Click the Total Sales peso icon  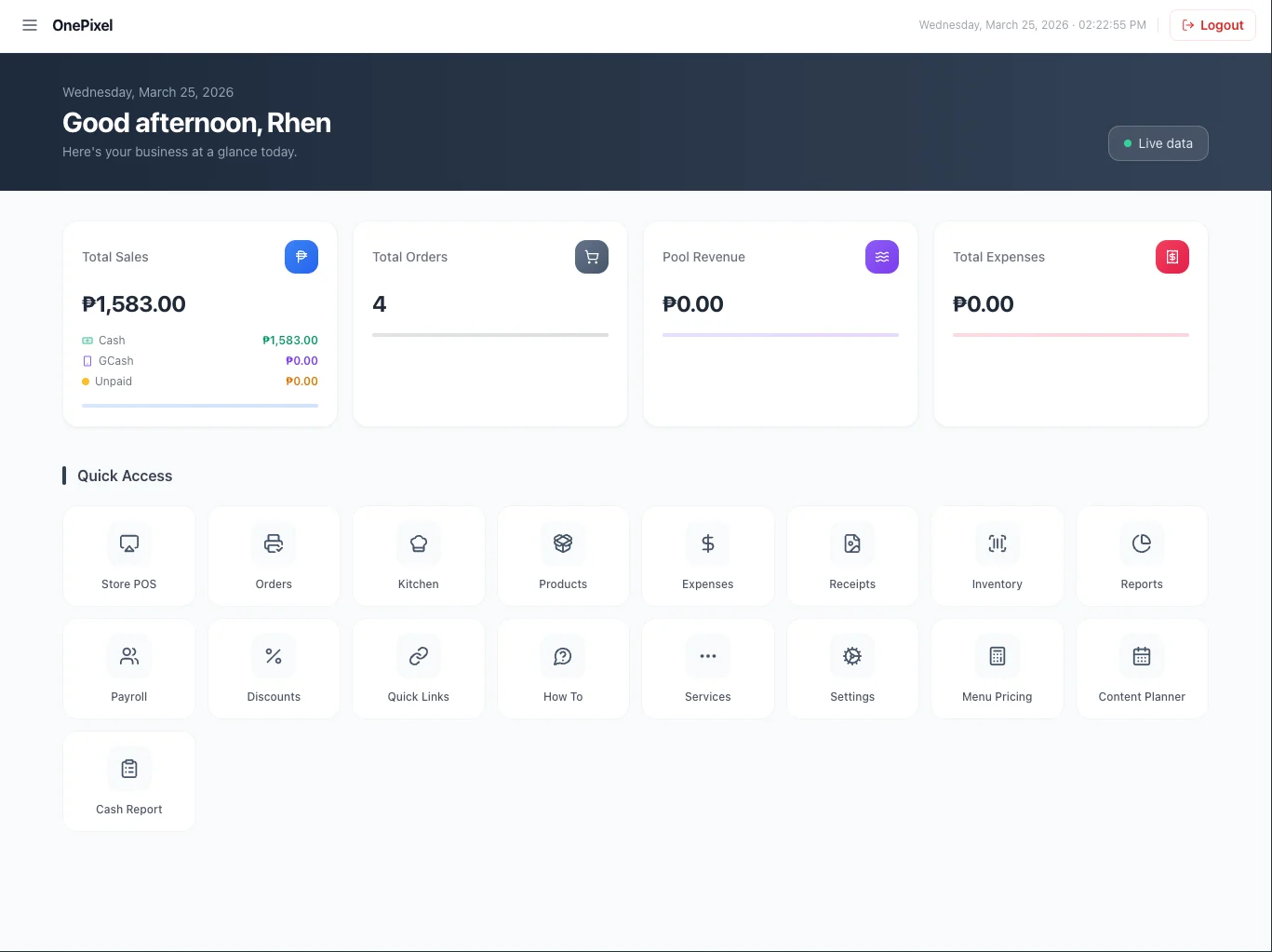click(x=301, y=257)
